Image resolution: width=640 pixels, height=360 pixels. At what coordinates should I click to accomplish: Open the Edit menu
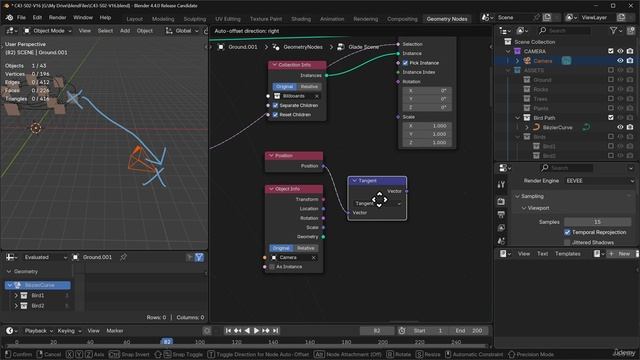click(37, 18)
